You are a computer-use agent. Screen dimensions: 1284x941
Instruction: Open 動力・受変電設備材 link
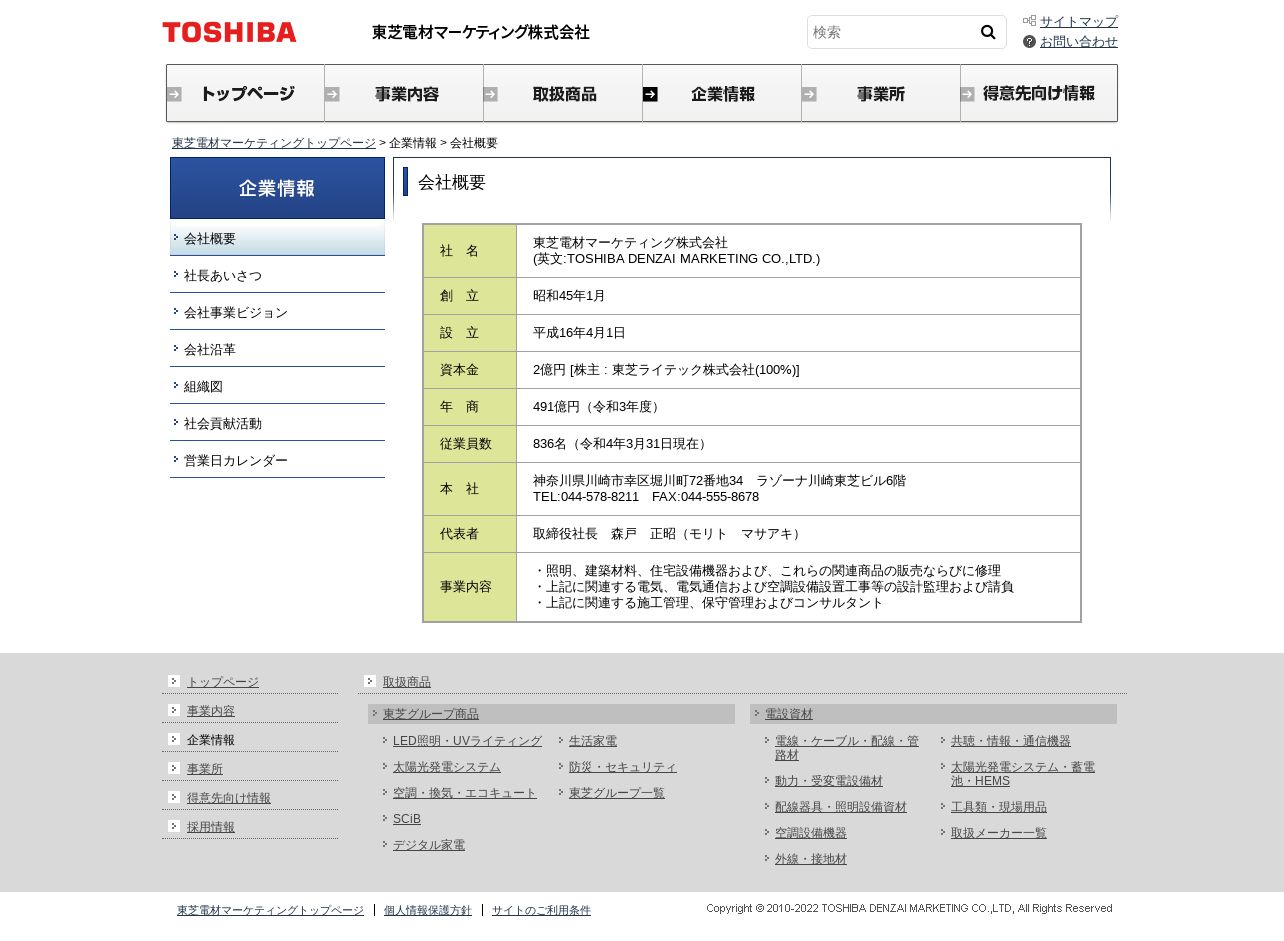point(829,781)
